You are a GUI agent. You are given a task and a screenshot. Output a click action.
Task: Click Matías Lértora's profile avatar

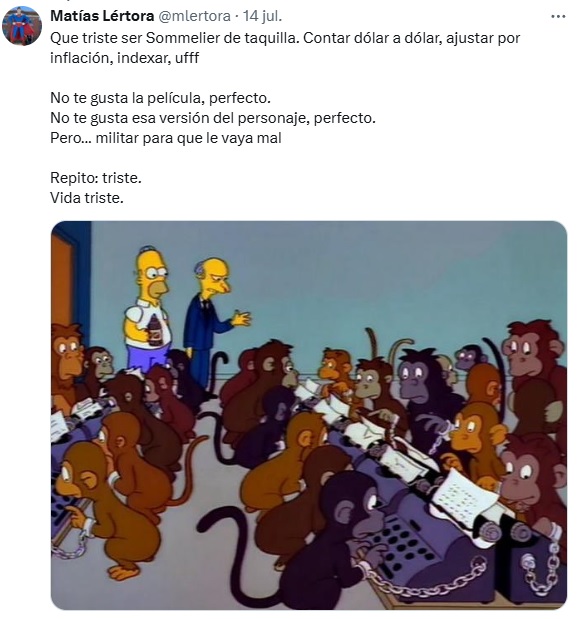pyautogui.click(x=22, y=26)
